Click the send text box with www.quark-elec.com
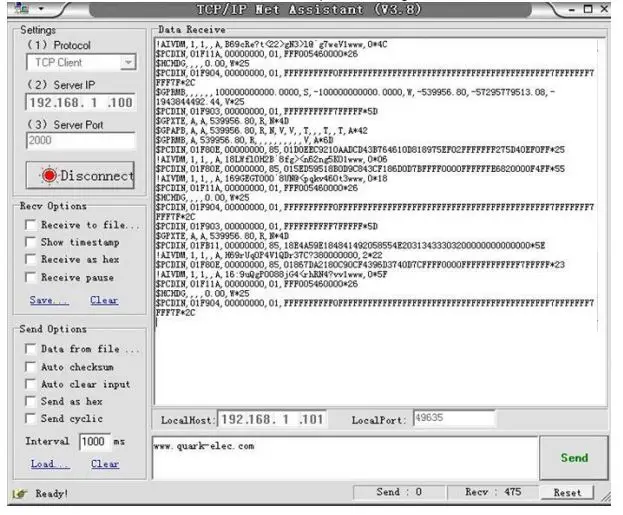The image size is (623, 515). (345, 457)
